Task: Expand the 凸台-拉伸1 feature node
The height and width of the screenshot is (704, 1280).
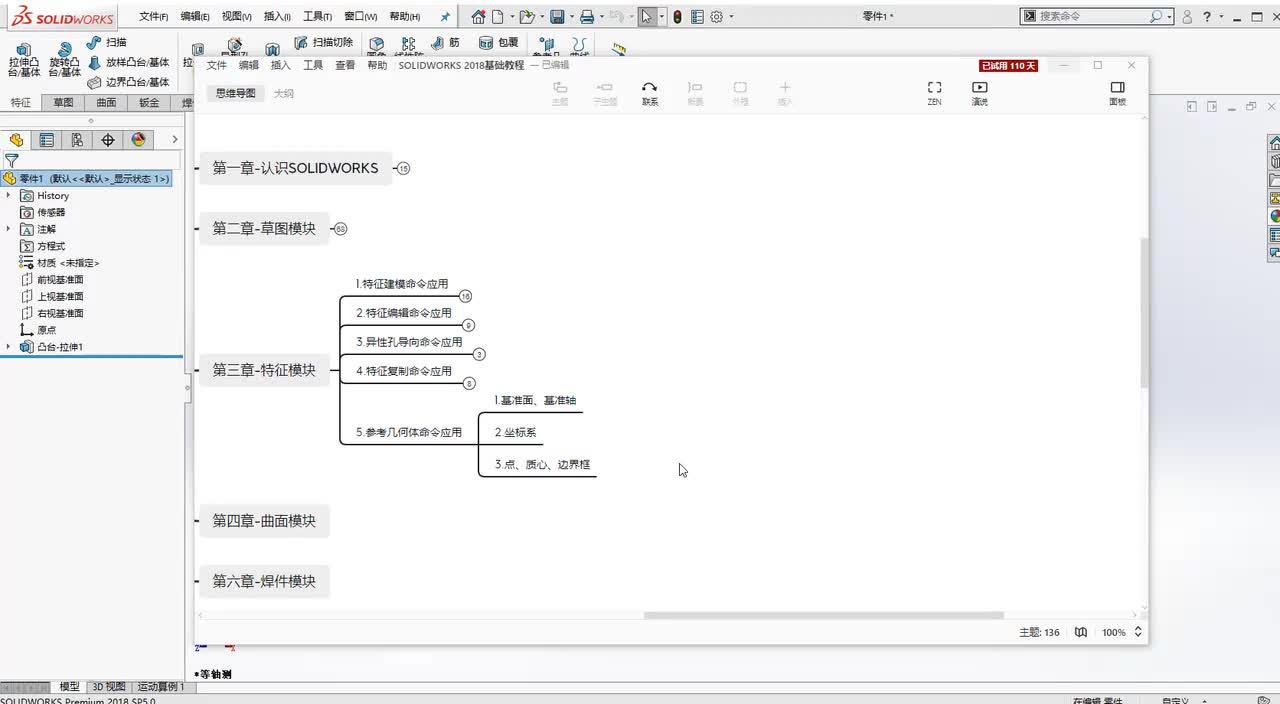Action: pyautogui.click(x=8, y=347)
